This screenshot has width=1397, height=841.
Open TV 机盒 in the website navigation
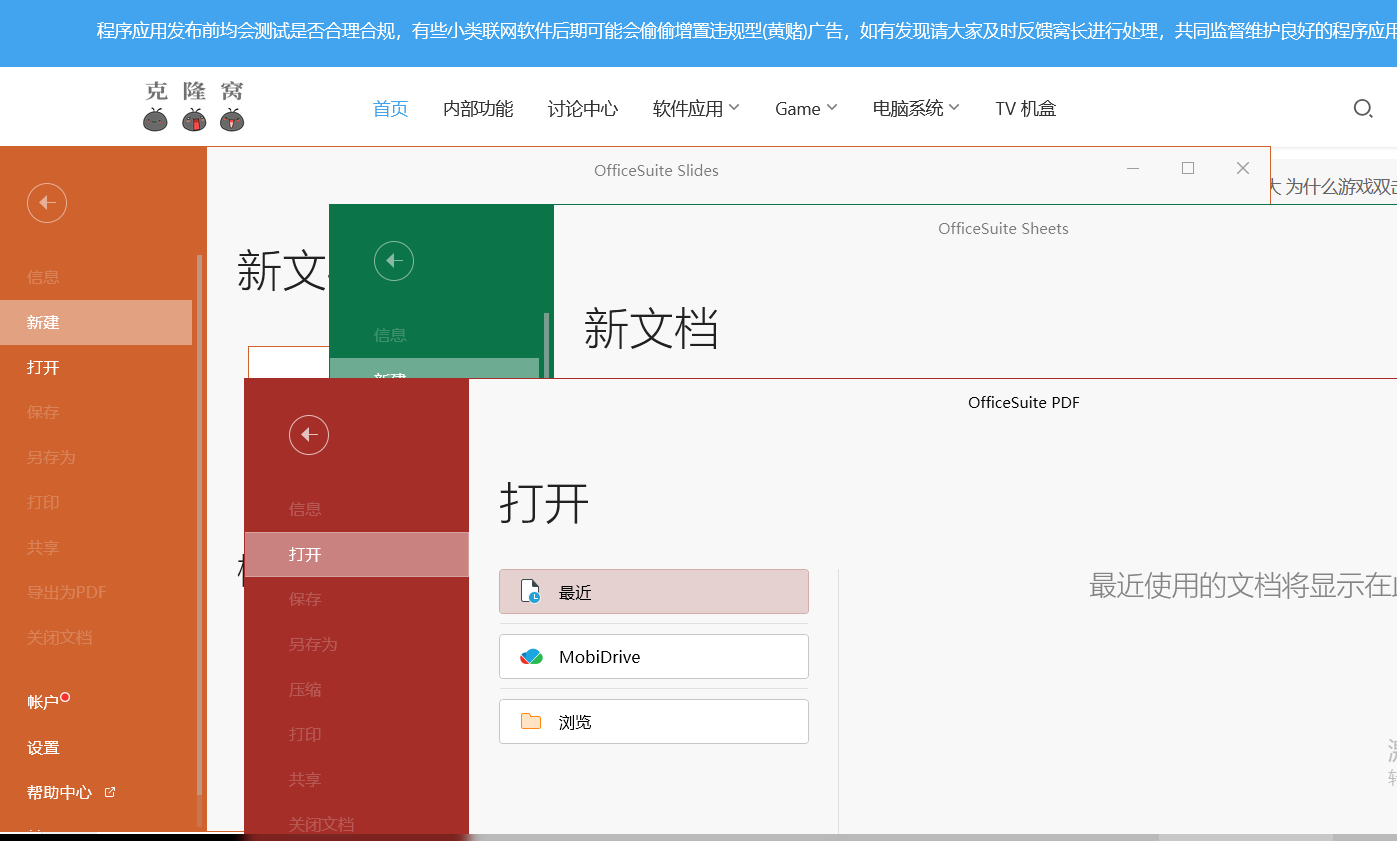(1026, 108)
